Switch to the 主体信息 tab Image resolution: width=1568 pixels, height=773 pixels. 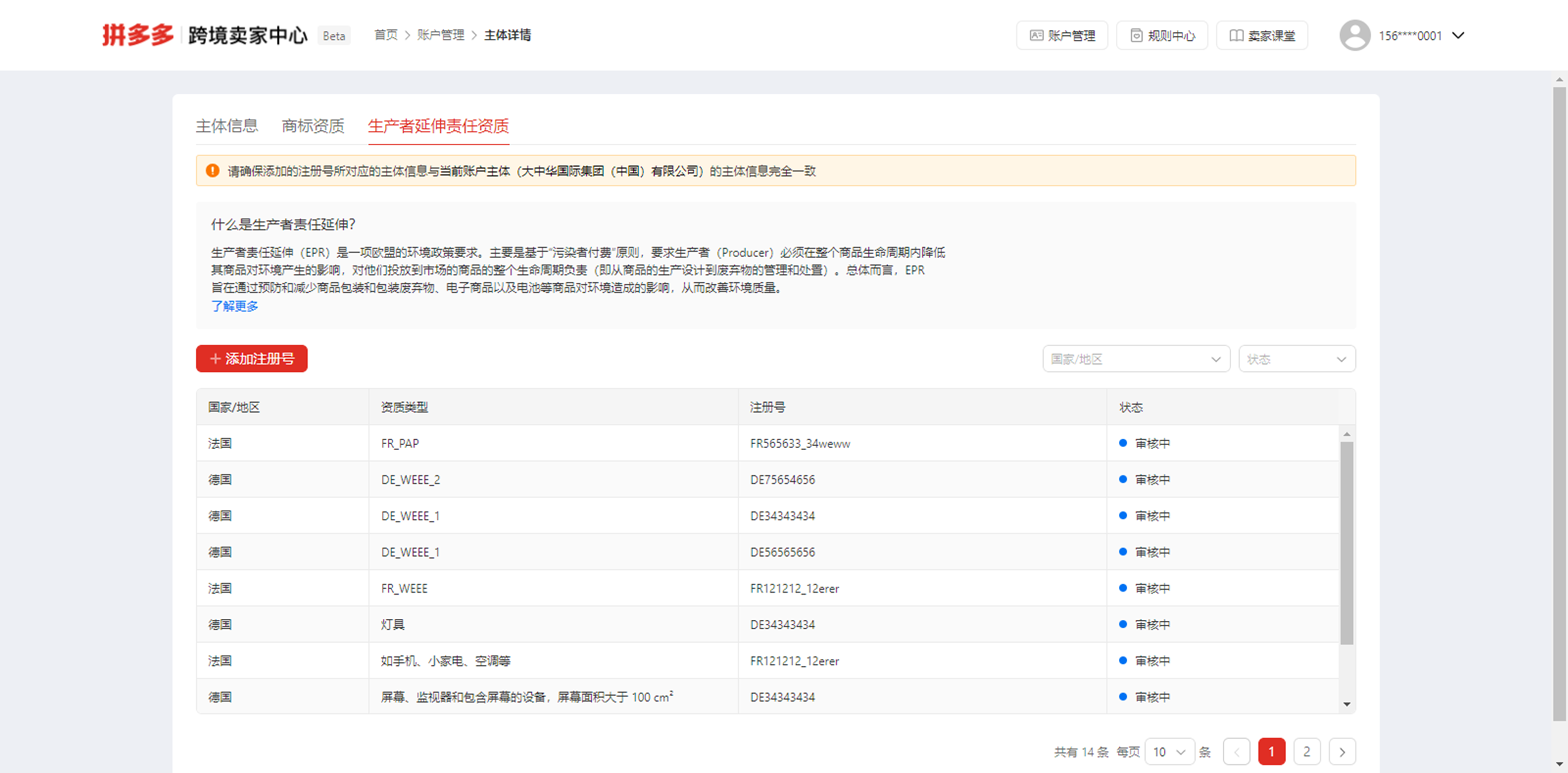pyautogui.click(x=227, y=126)
